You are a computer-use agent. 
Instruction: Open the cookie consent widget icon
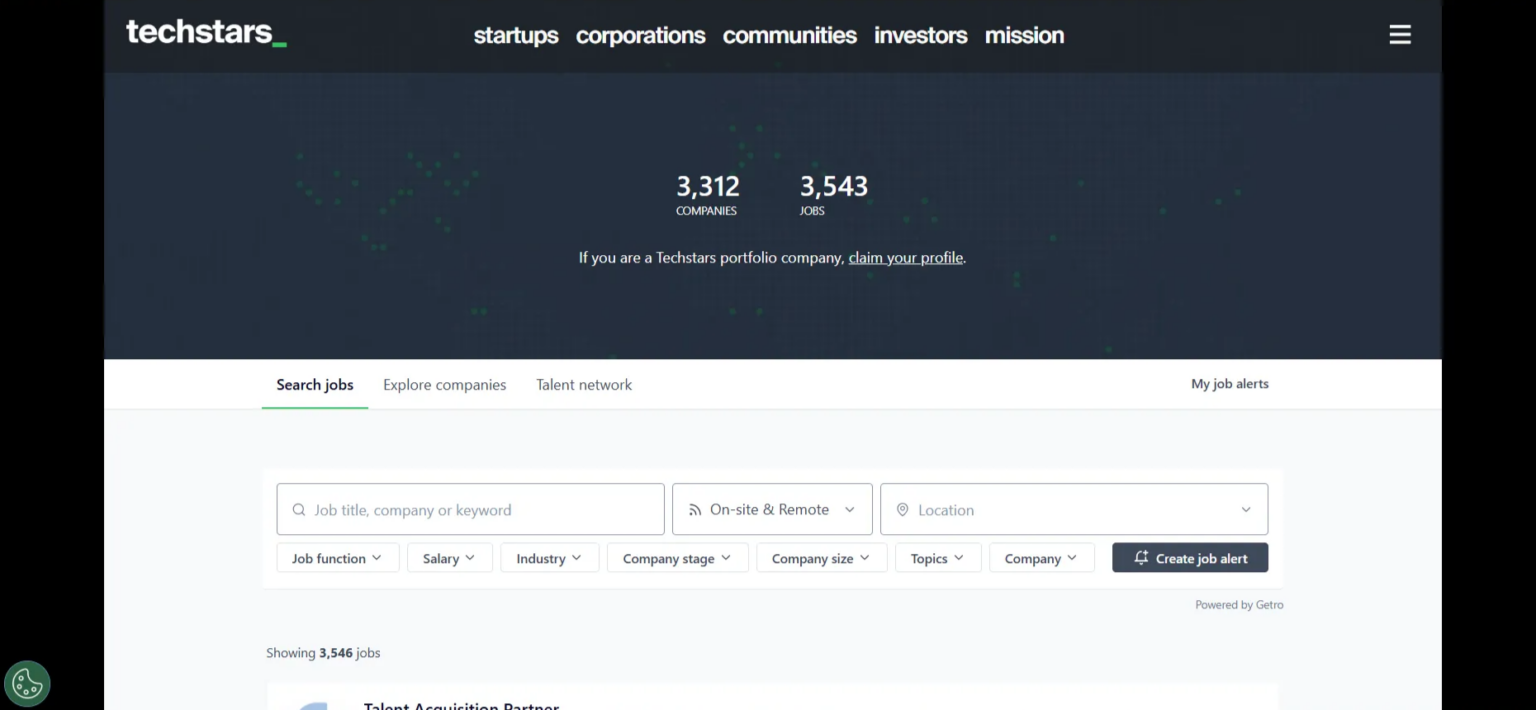(27, 683)
